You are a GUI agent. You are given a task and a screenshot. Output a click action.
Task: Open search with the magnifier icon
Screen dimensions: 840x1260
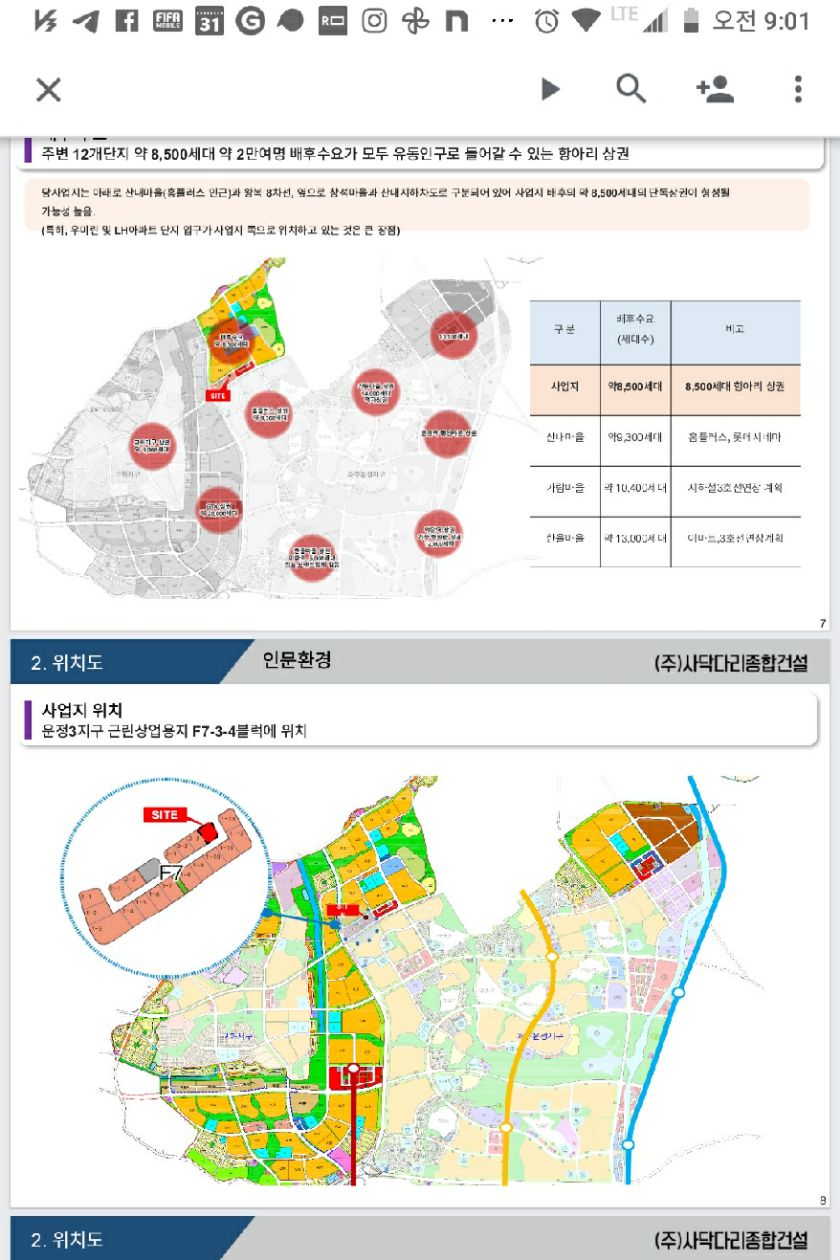(x=631, y=89)
